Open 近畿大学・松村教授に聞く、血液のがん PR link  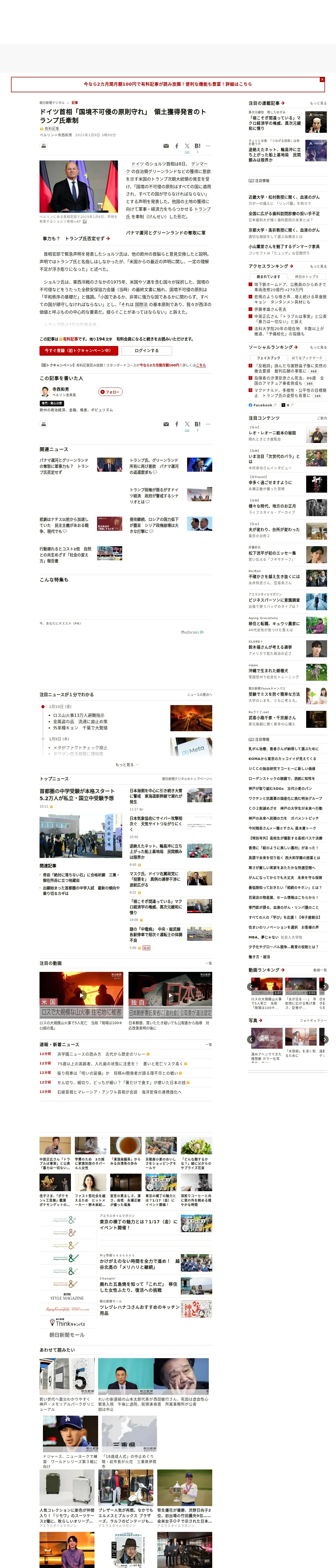pyautogui.click(x=284, y=197)
